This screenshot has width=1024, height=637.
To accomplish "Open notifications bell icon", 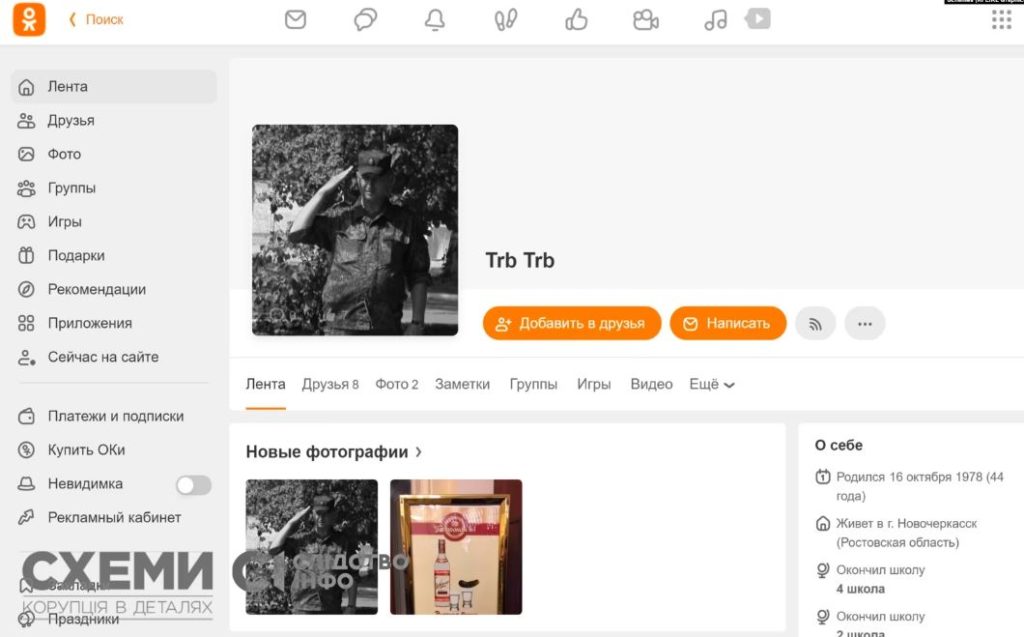I will 435,20.
